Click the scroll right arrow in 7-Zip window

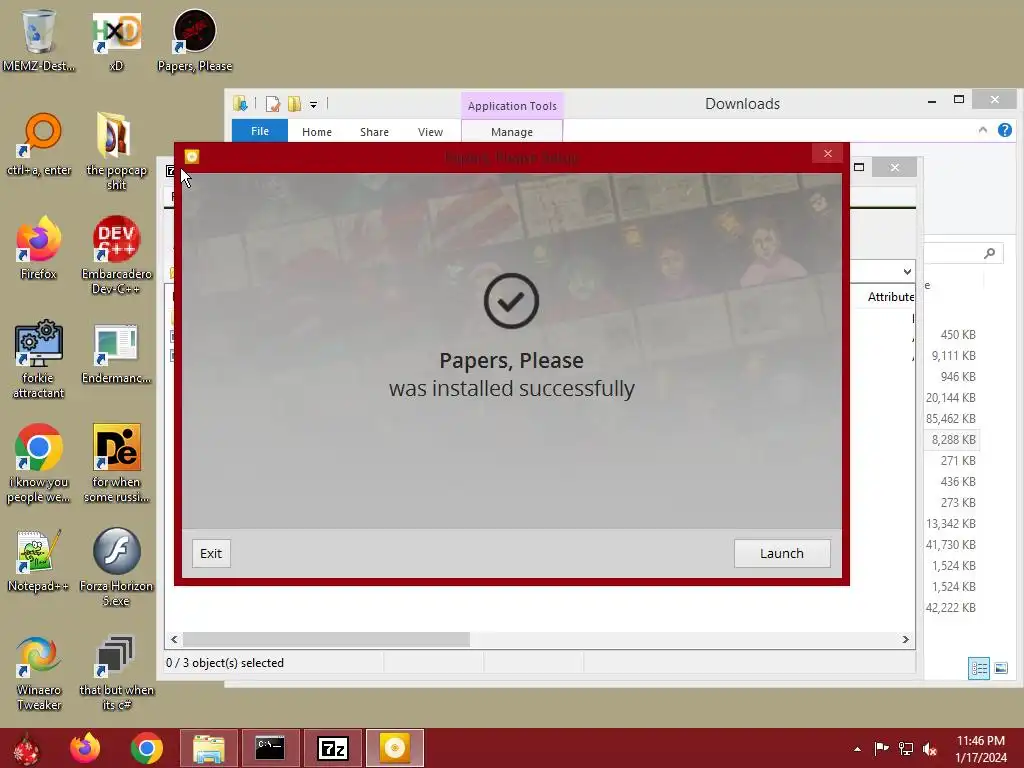[x=905, y=639]
